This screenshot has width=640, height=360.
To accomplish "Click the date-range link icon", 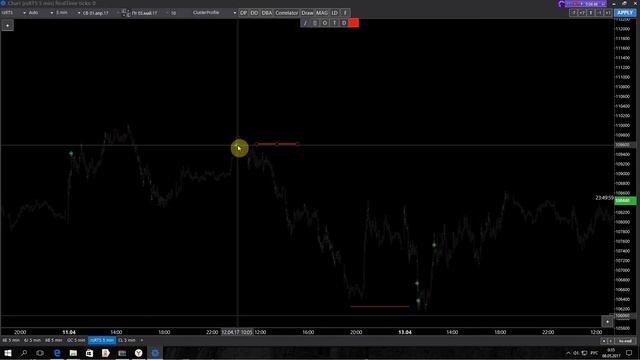I will pyautogui.click(x=125, y=13).
